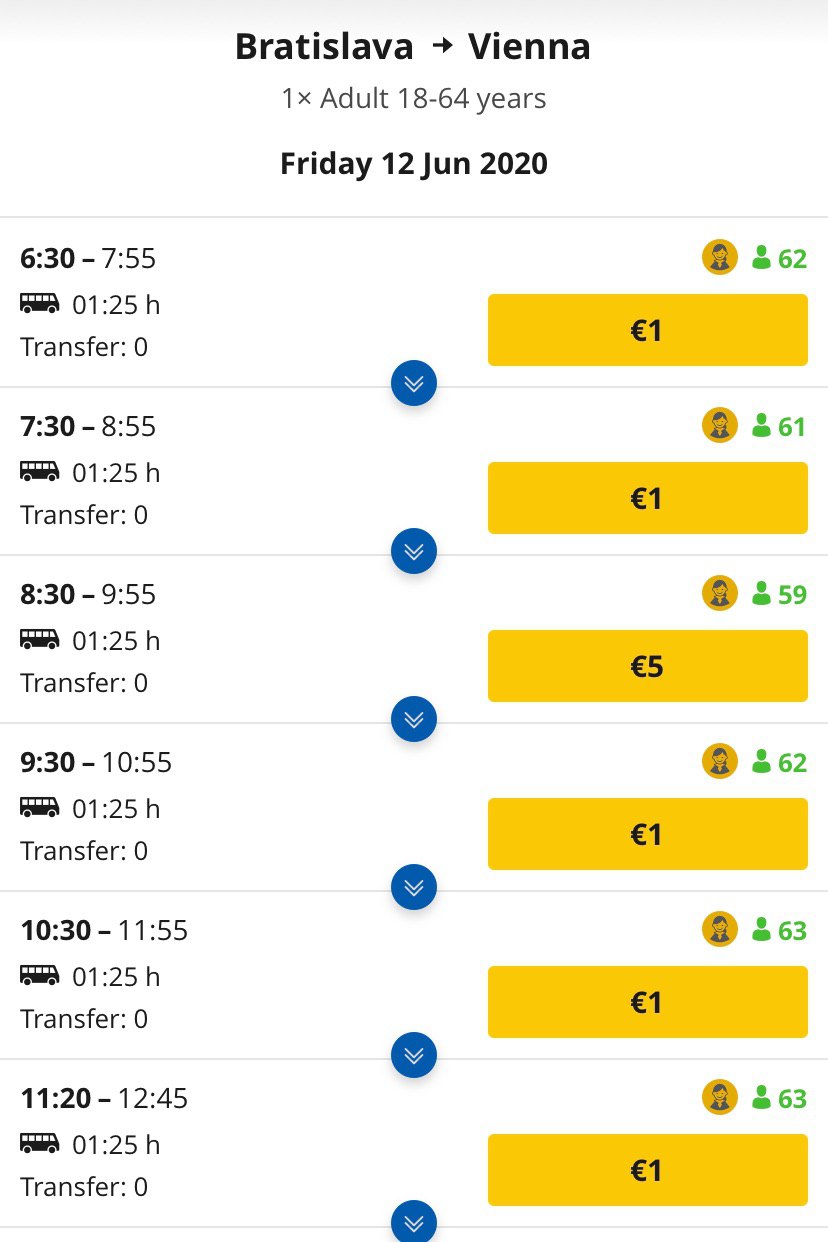Image resolution: width=828 pixels, height=1242 pixels.
Task: Tap the bus icon on the 7:30 connection
Action: click(40, 471)
